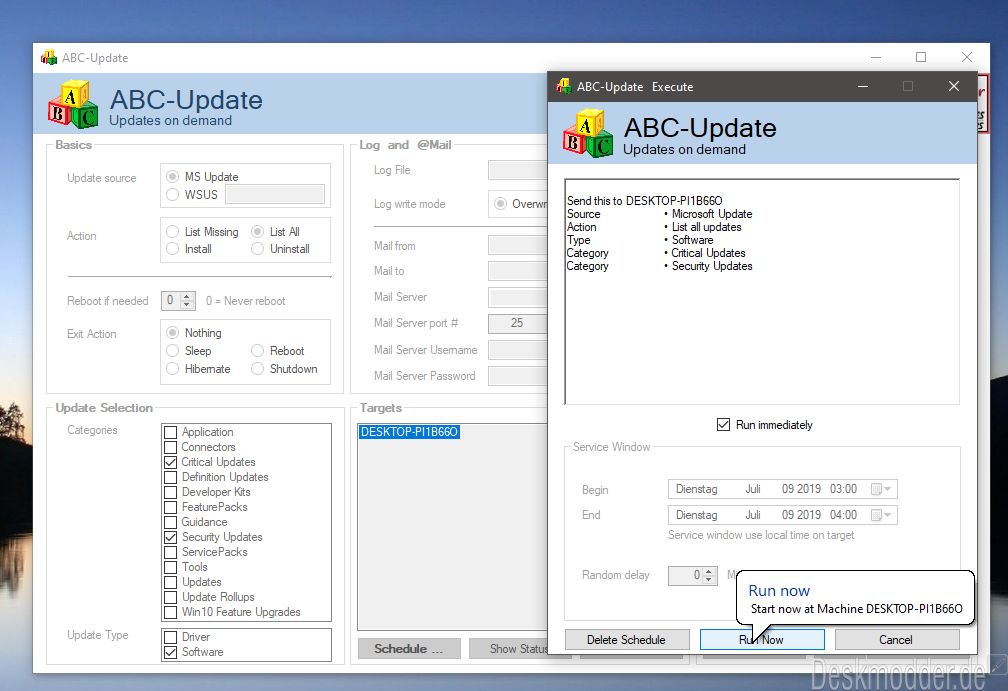Close the main ABC-Update window
This screenshot has width=1008, height=691.
(x=966, y=57)
